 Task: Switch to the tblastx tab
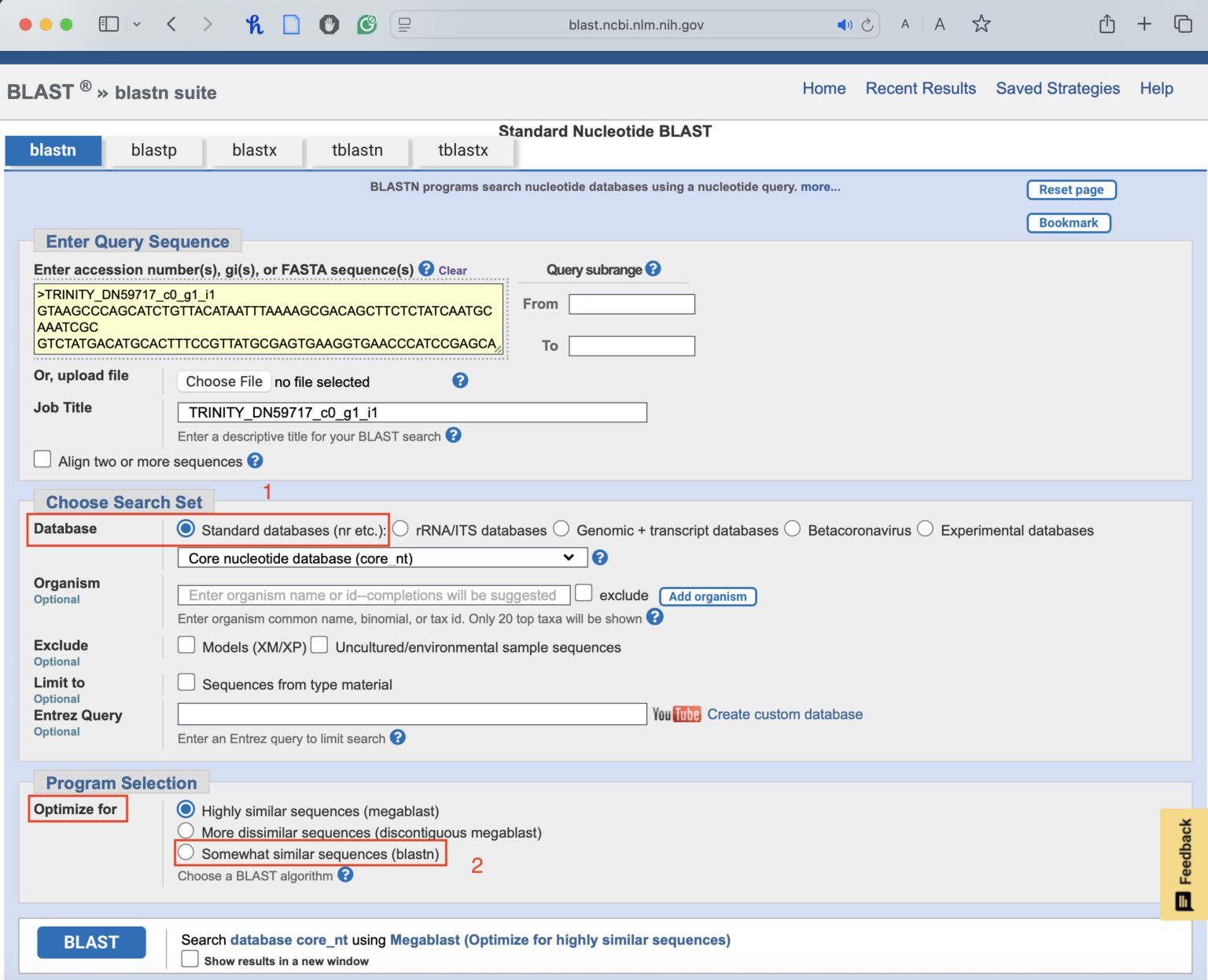click(463, 149)
